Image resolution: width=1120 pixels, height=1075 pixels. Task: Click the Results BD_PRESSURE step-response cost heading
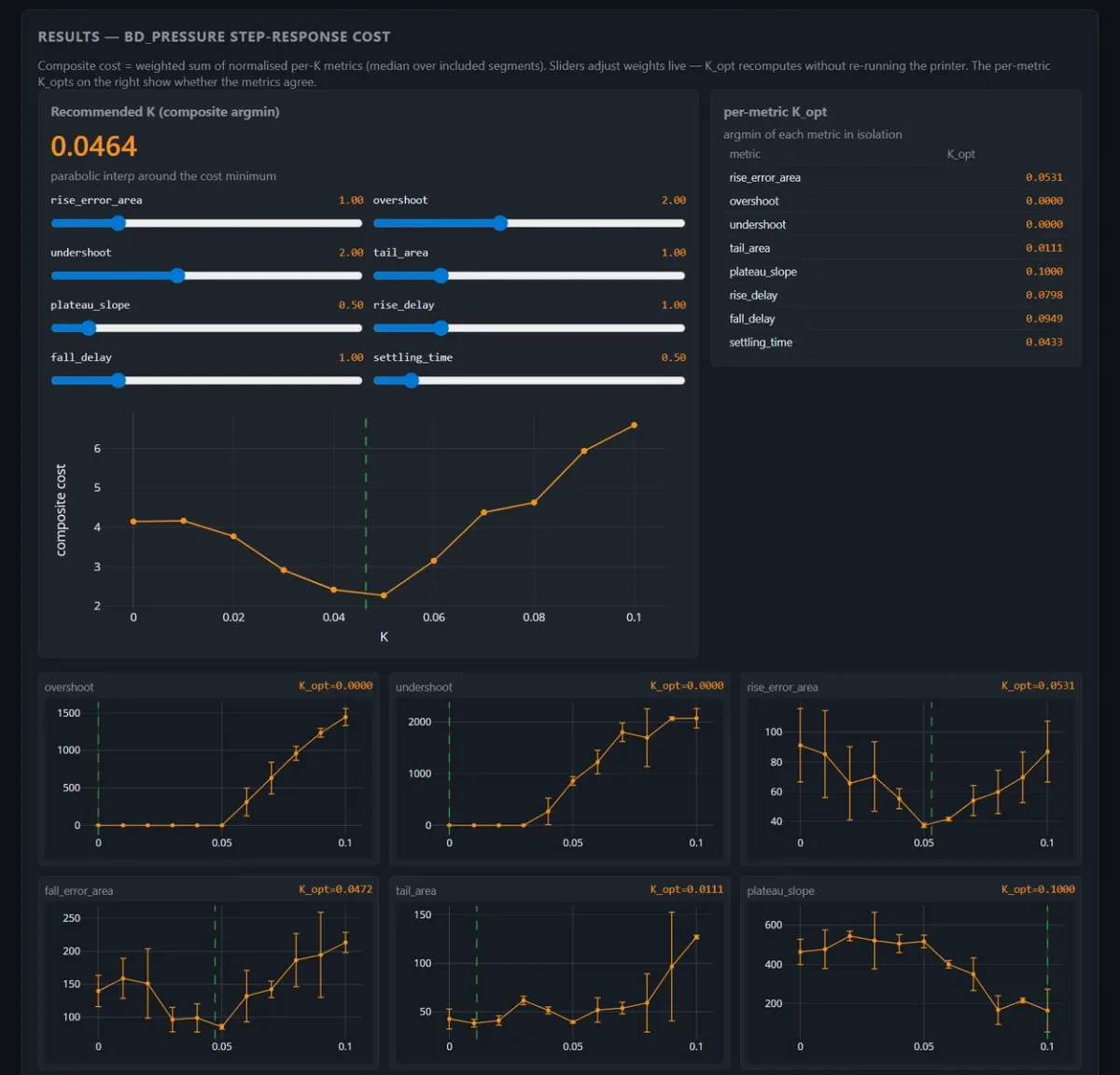pyautogui.click(x=214, y=36)
